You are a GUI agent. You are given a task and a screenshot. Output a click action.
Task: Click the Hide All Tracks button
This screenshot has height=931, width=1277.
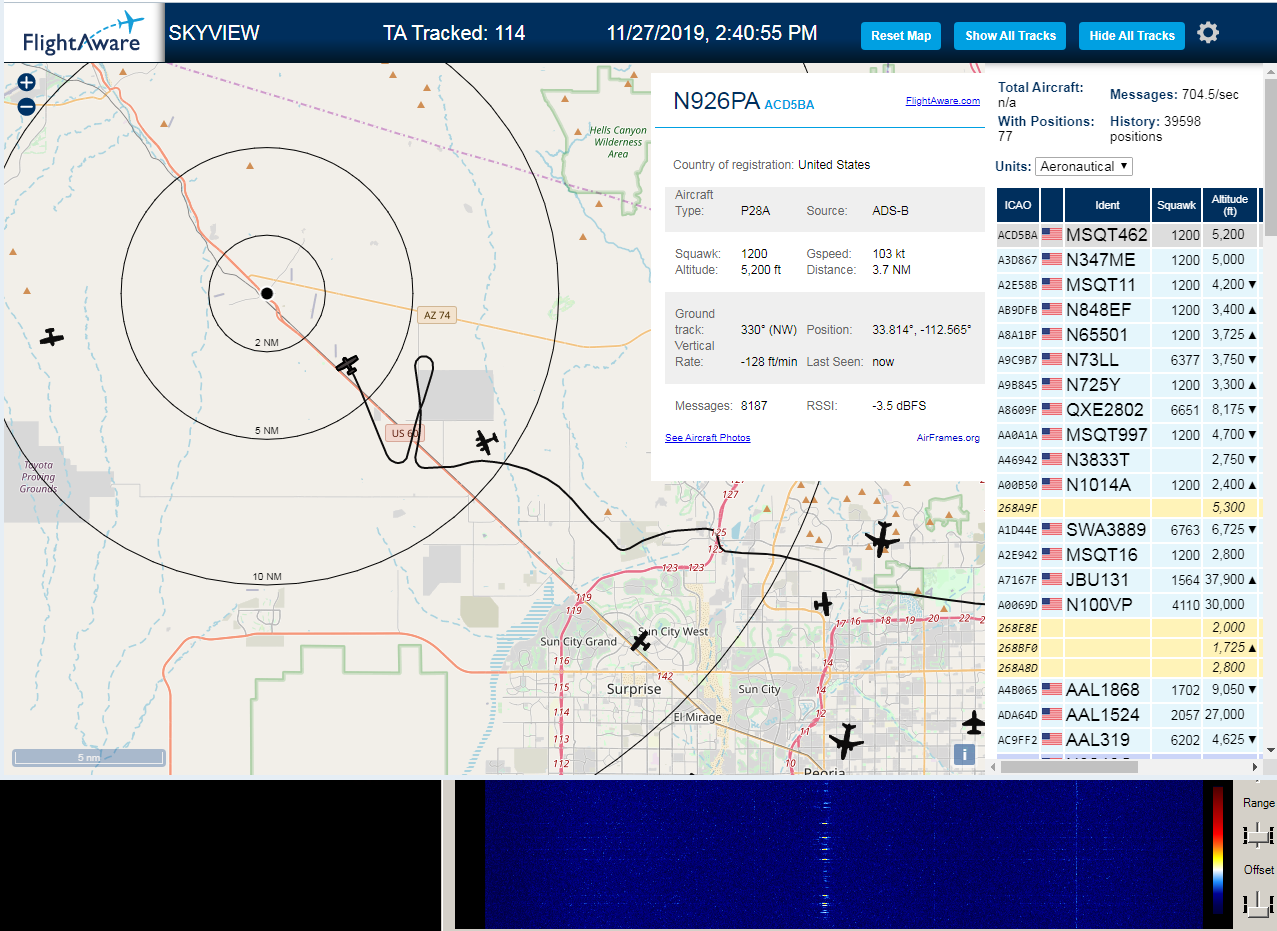(x=1132, y=36)
